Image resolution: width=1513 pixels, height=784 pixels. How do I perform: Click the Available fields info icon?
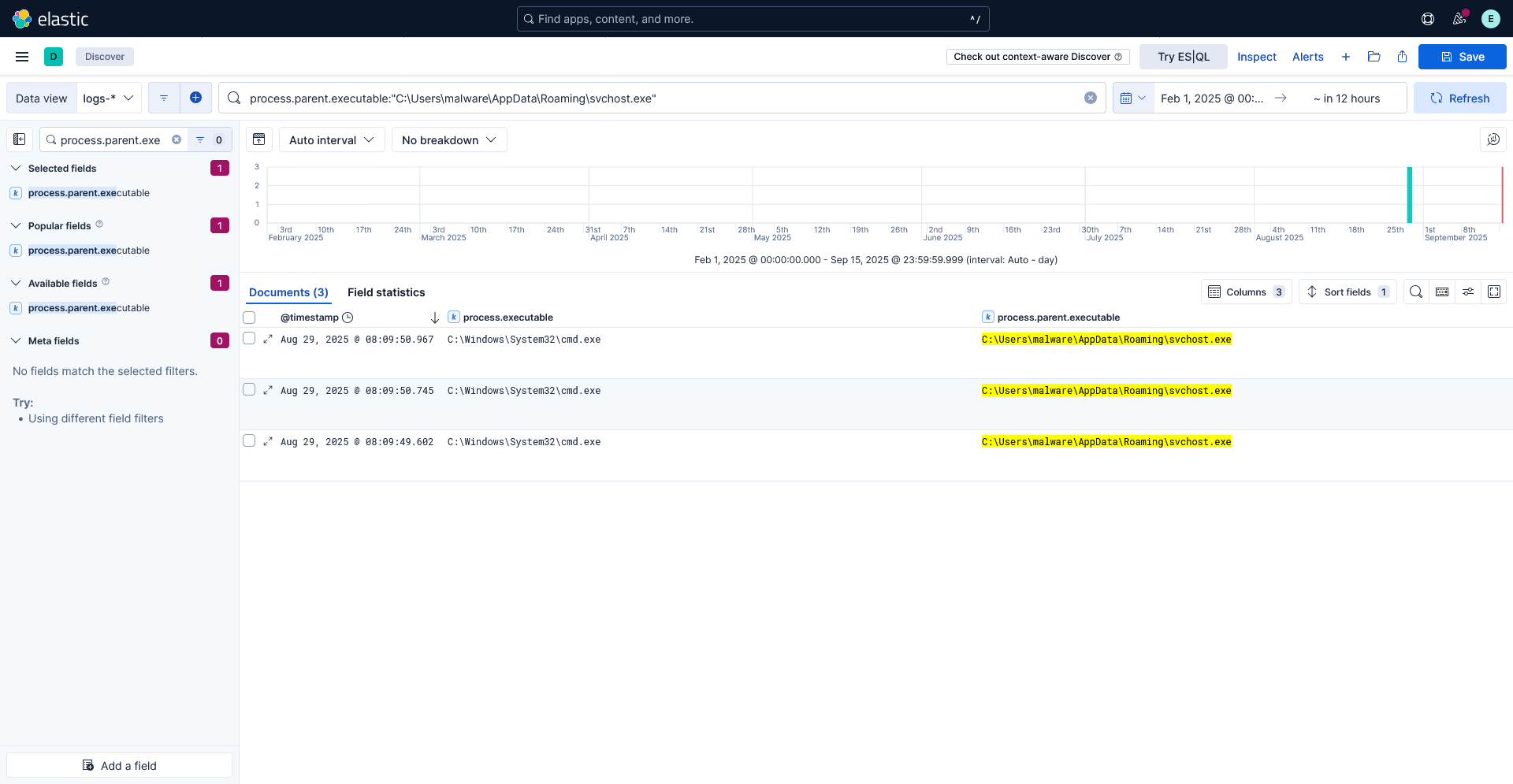coord(106,282)
